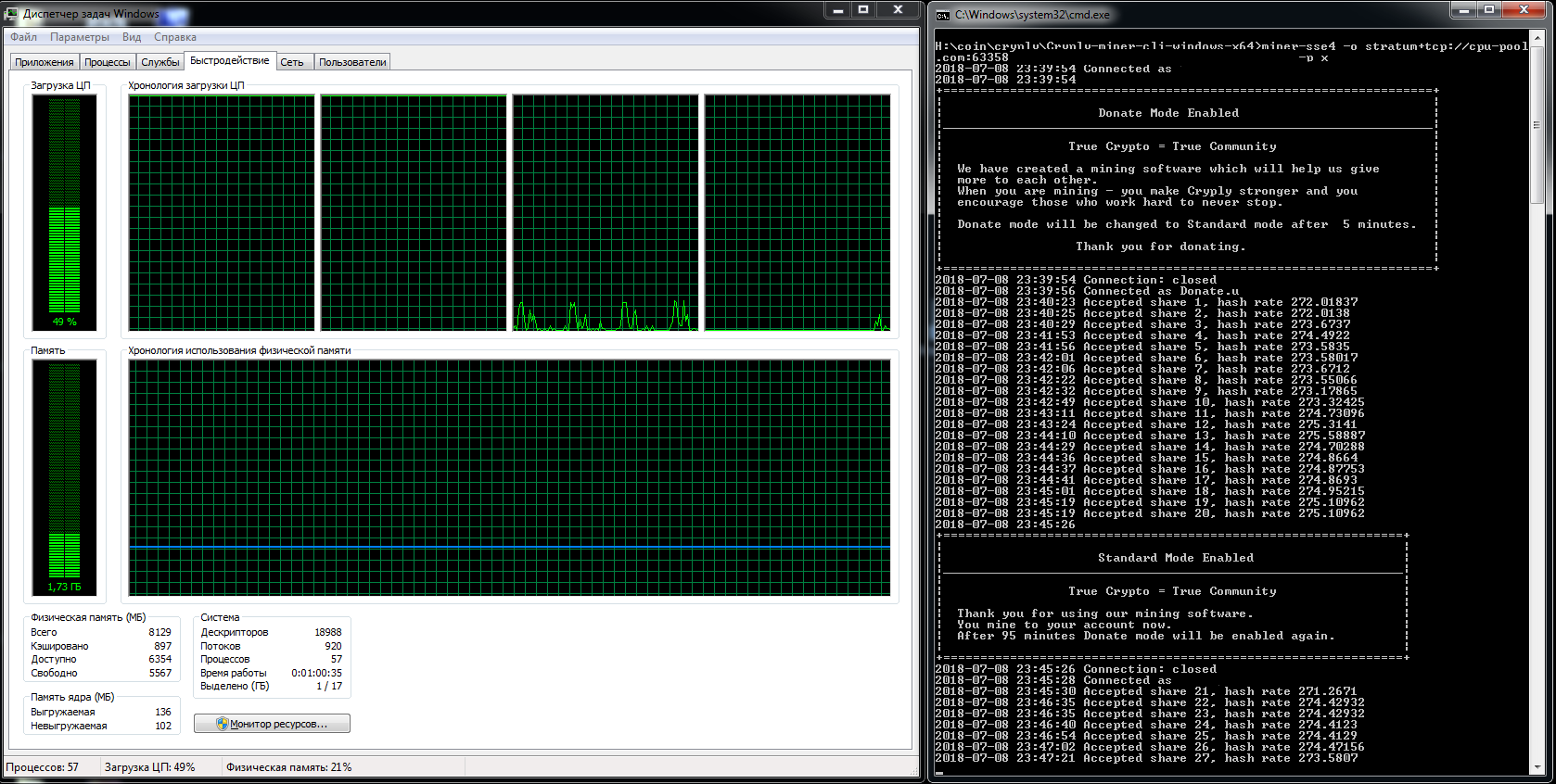
Task: Click the CPU usage gauge showing 49 %
Action: click(65, 212)
